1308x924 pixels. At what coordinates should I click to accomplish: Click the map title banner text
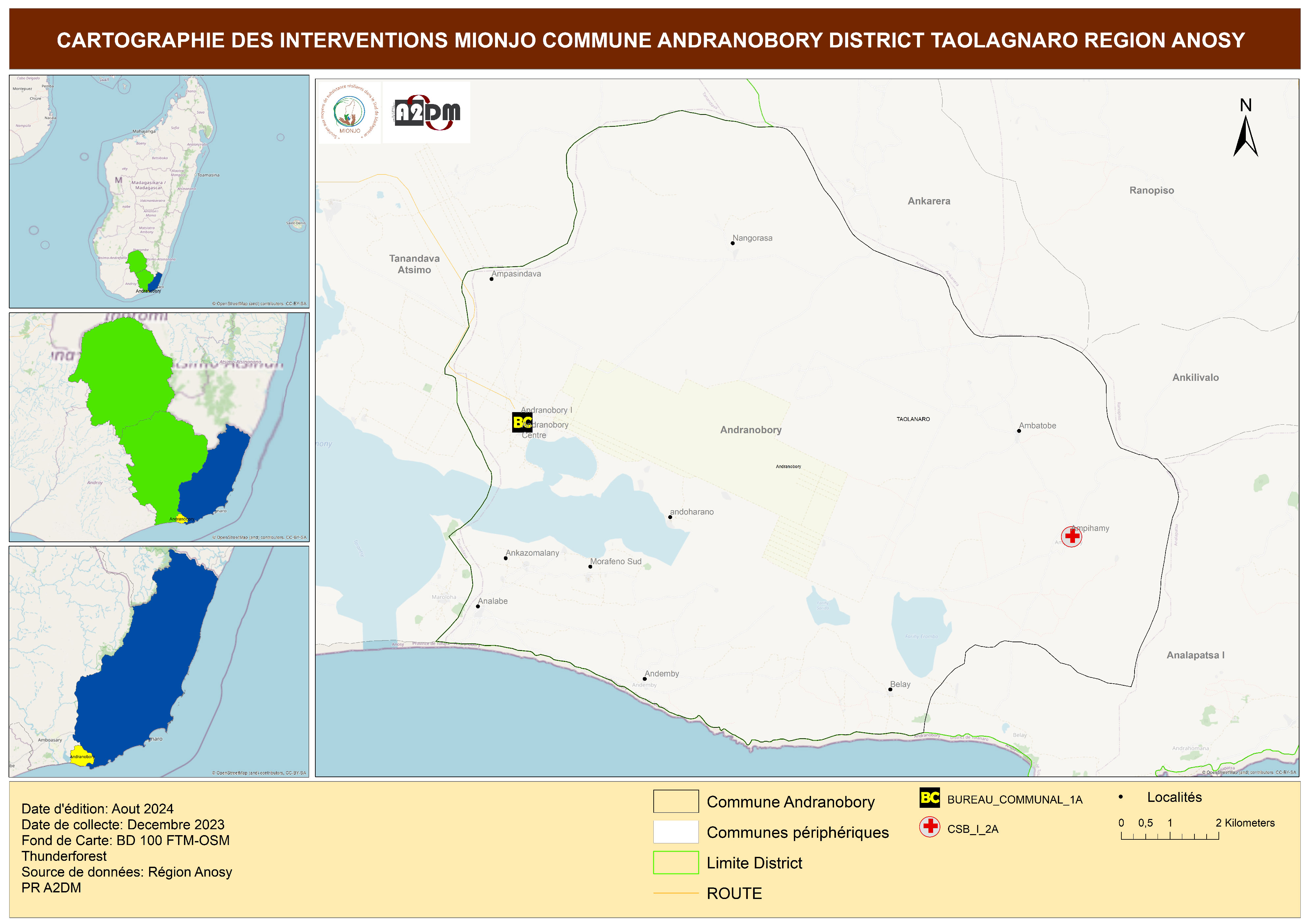[x=651, y=40]
